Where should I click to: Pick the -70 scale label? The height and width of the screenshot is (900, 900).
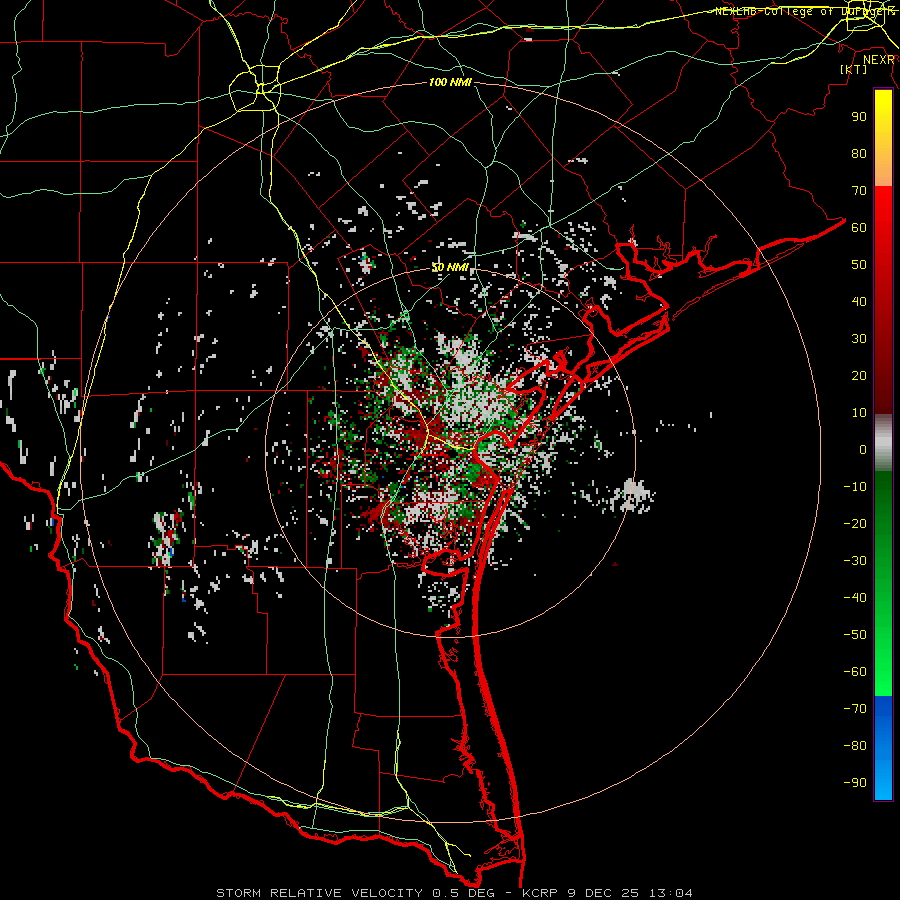coord(855,709)
